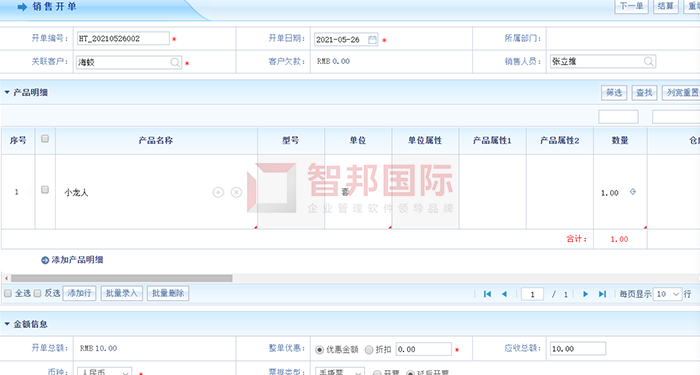Click the empty input box above 数量 column
The height and width of the screenshot is (375, 700).
tap(618, 117)
